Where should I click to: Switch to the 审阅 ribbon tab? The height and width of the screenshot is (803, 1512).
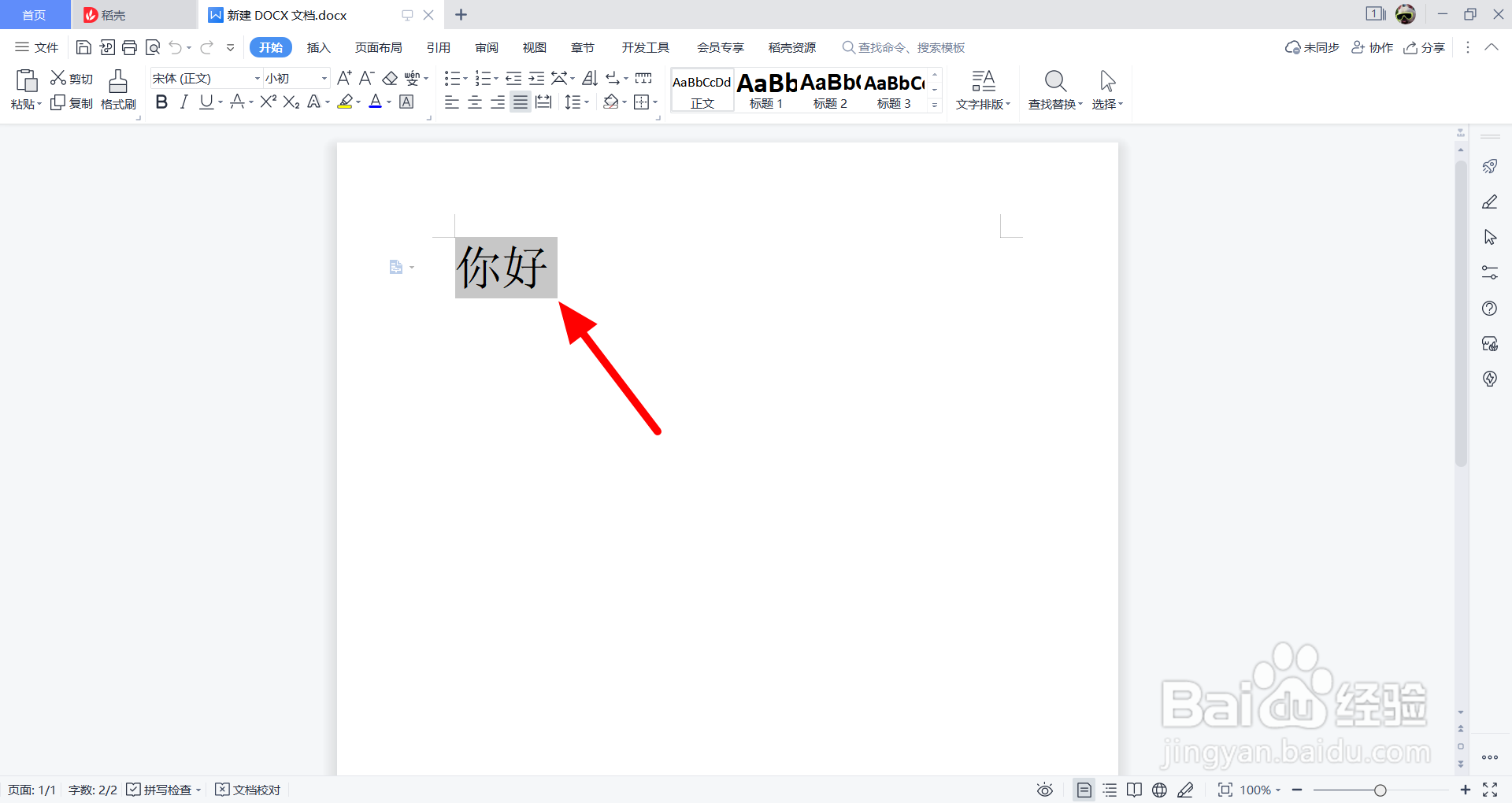coord(487,47)
